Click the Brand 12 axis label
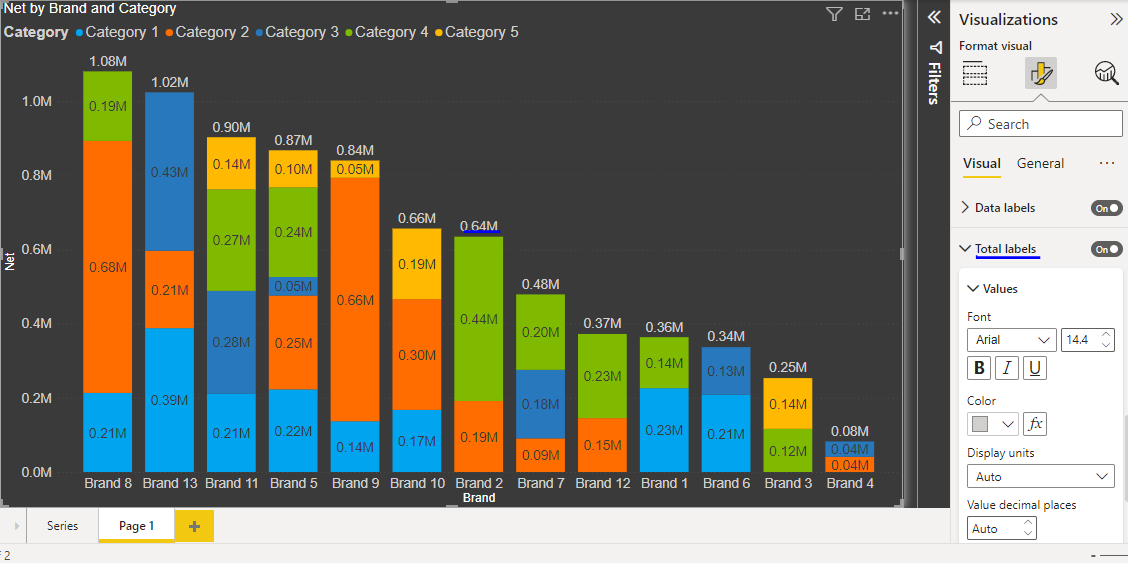 click(x=603, y=483)
